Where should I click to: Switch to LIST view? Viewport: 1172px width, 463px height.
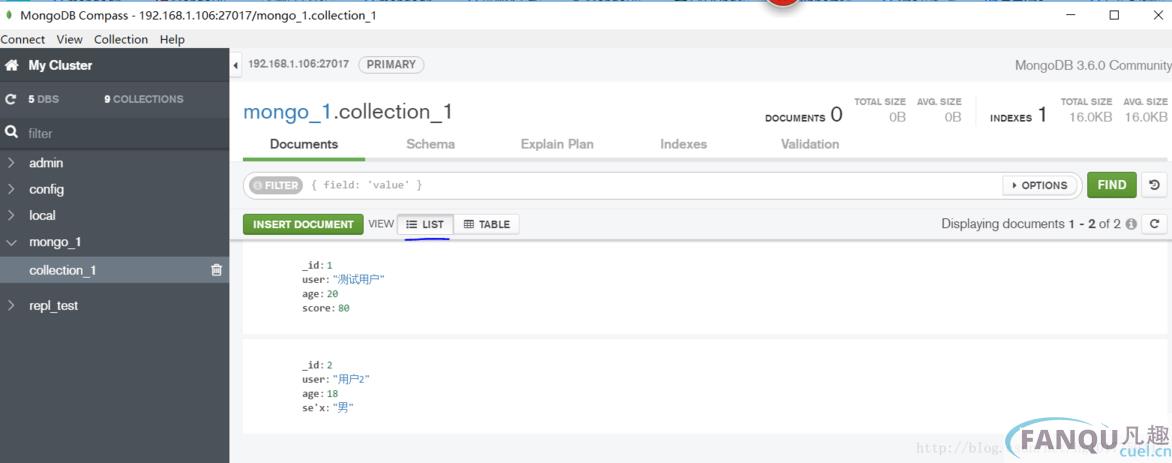425,224
